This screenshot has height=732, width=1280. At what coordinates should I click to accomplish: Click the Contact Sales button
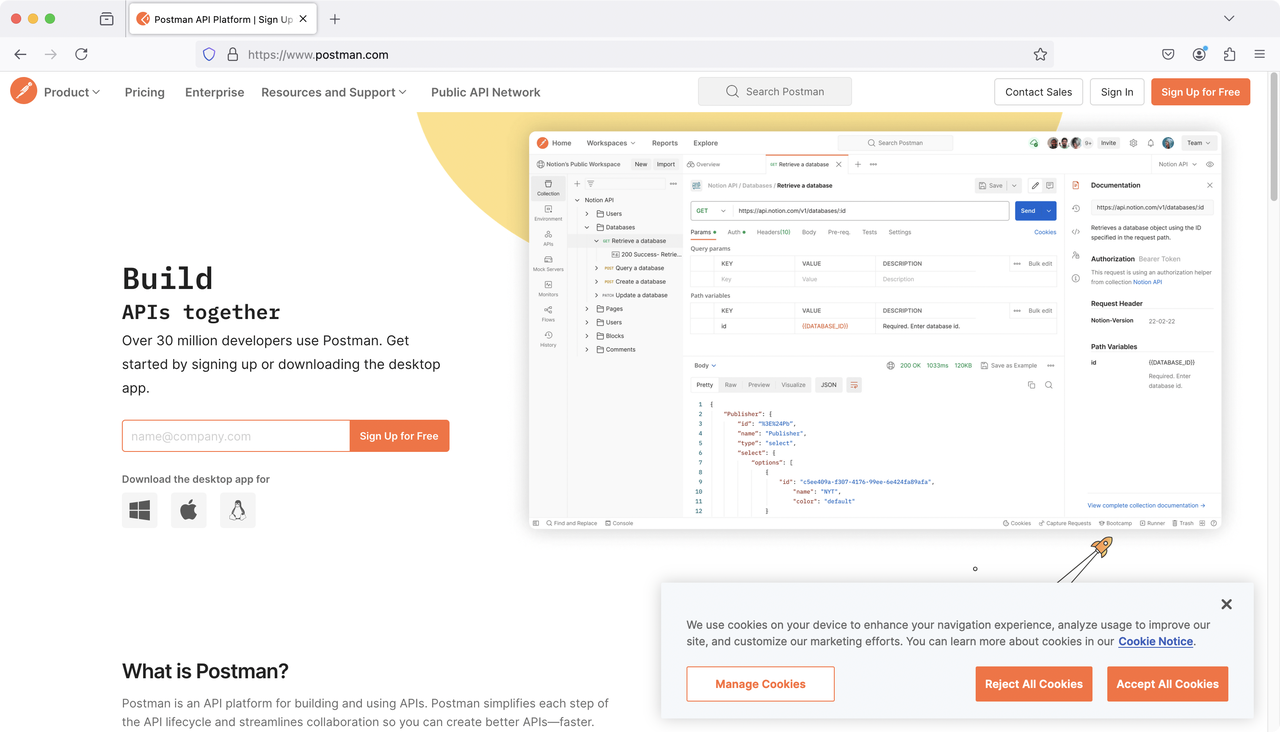click(1039, 92)
